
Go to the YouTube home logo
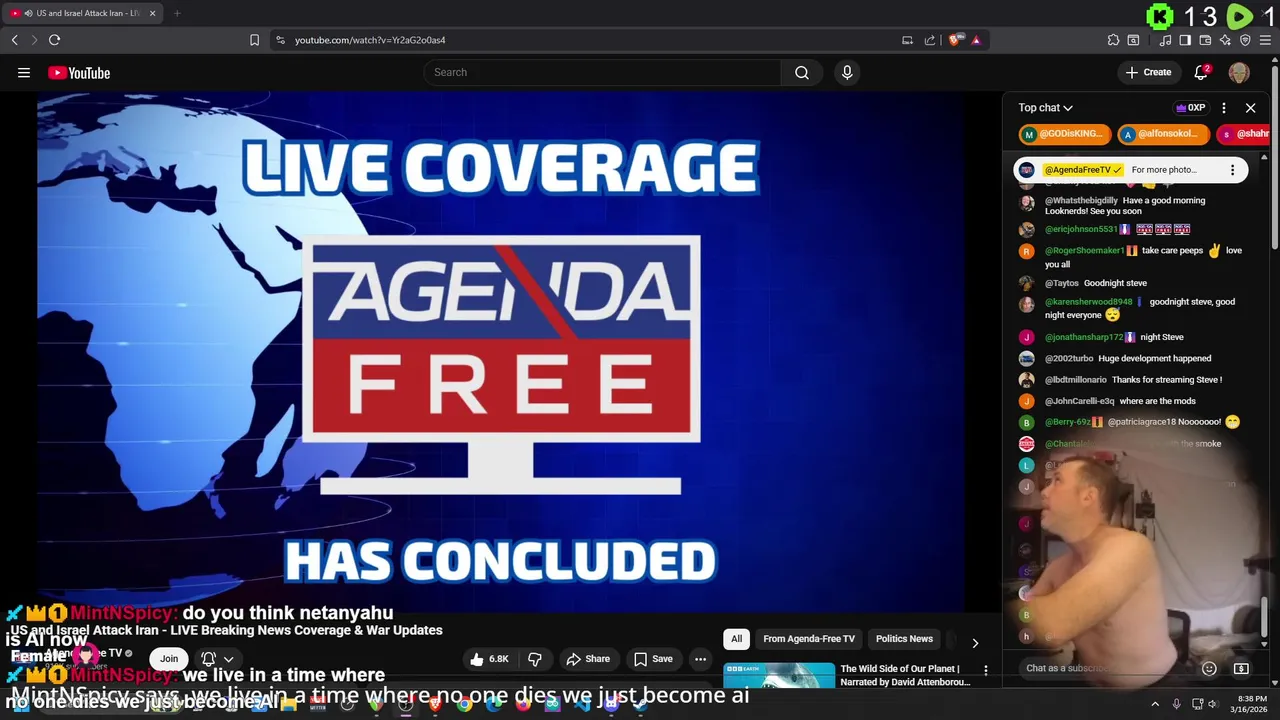point(79,72)
